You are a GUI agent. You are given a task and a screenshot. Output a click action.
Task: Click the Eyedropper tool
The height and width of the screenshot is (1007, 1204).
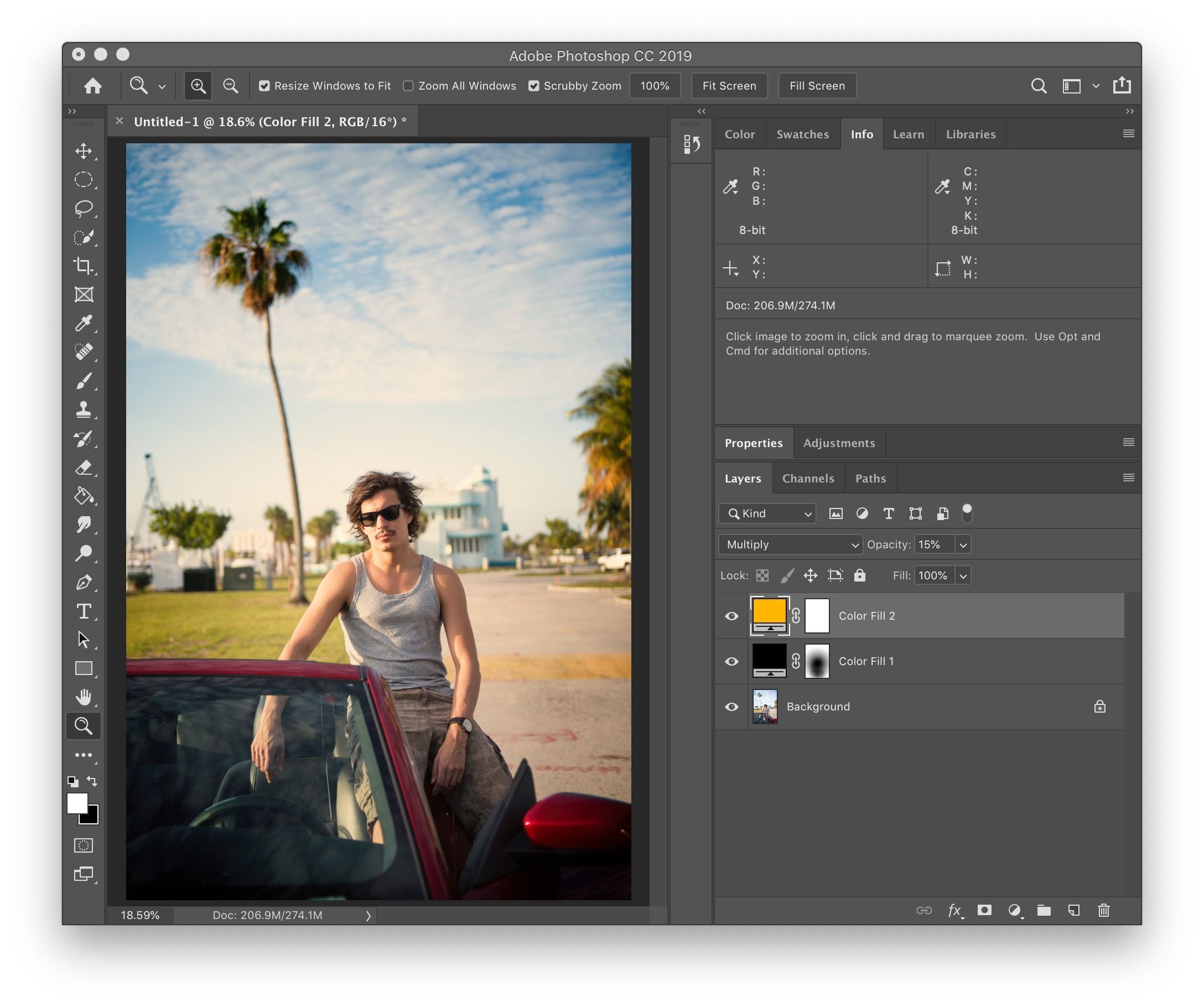click(84, 323)
